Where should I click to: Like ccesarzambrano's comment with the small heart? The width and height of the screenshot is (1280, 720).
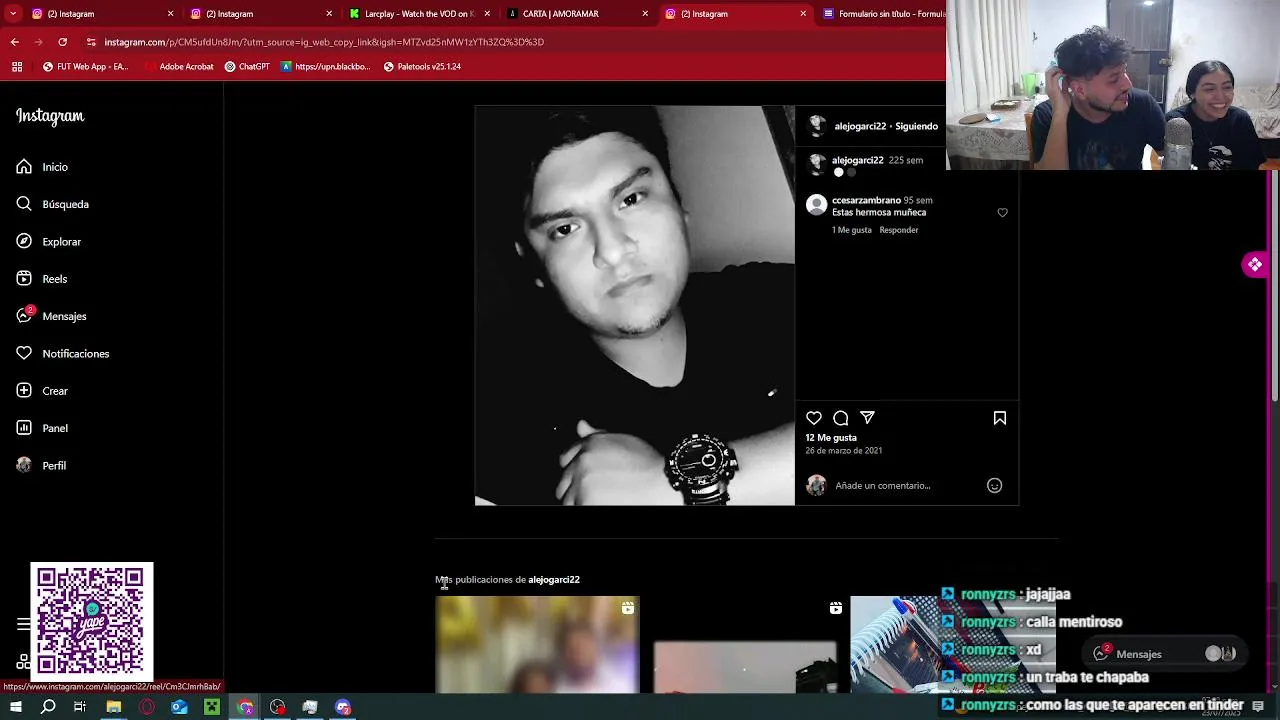pos(1002,213)
